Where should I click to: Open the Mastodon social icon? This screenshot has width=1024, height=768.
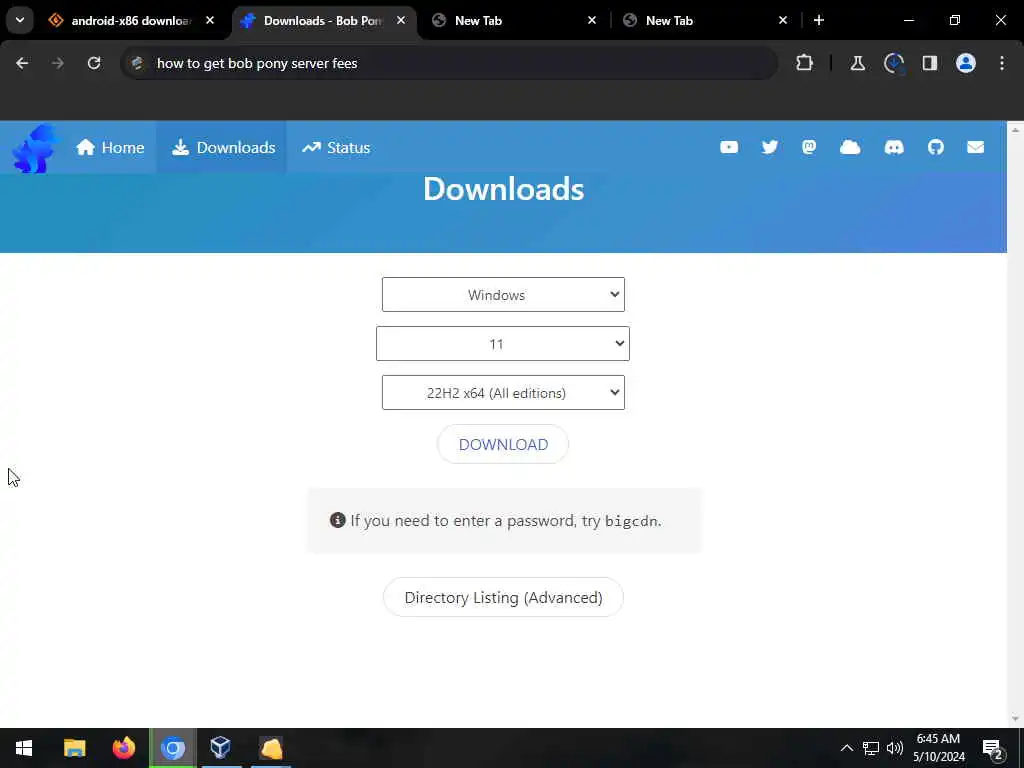[x=809, y=148]
